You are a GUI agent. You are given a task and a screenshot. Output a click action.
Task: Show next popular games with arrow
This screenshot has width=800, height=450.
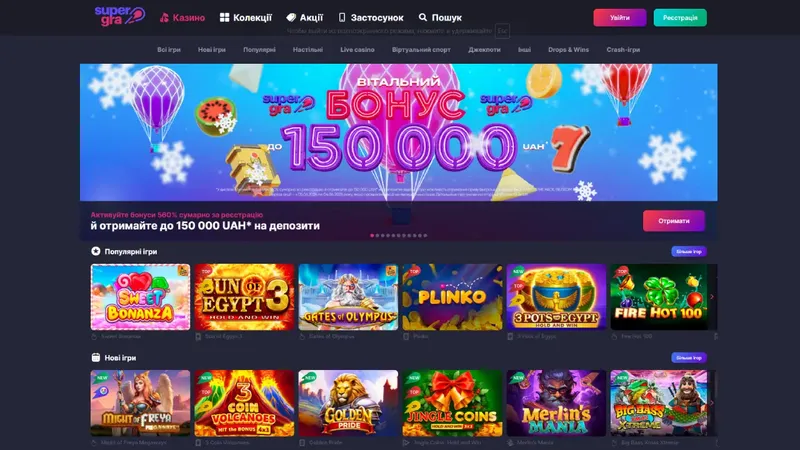(x=712, y=296)
